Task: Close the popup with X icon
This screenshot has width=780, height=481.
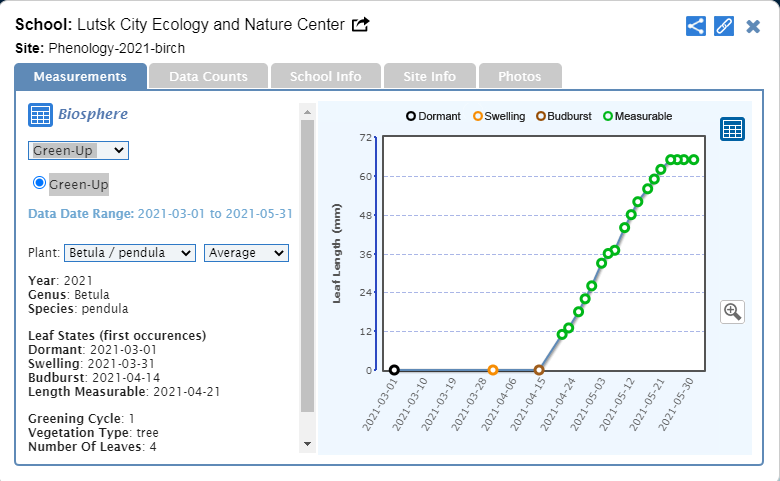Action: click(753, 26)
